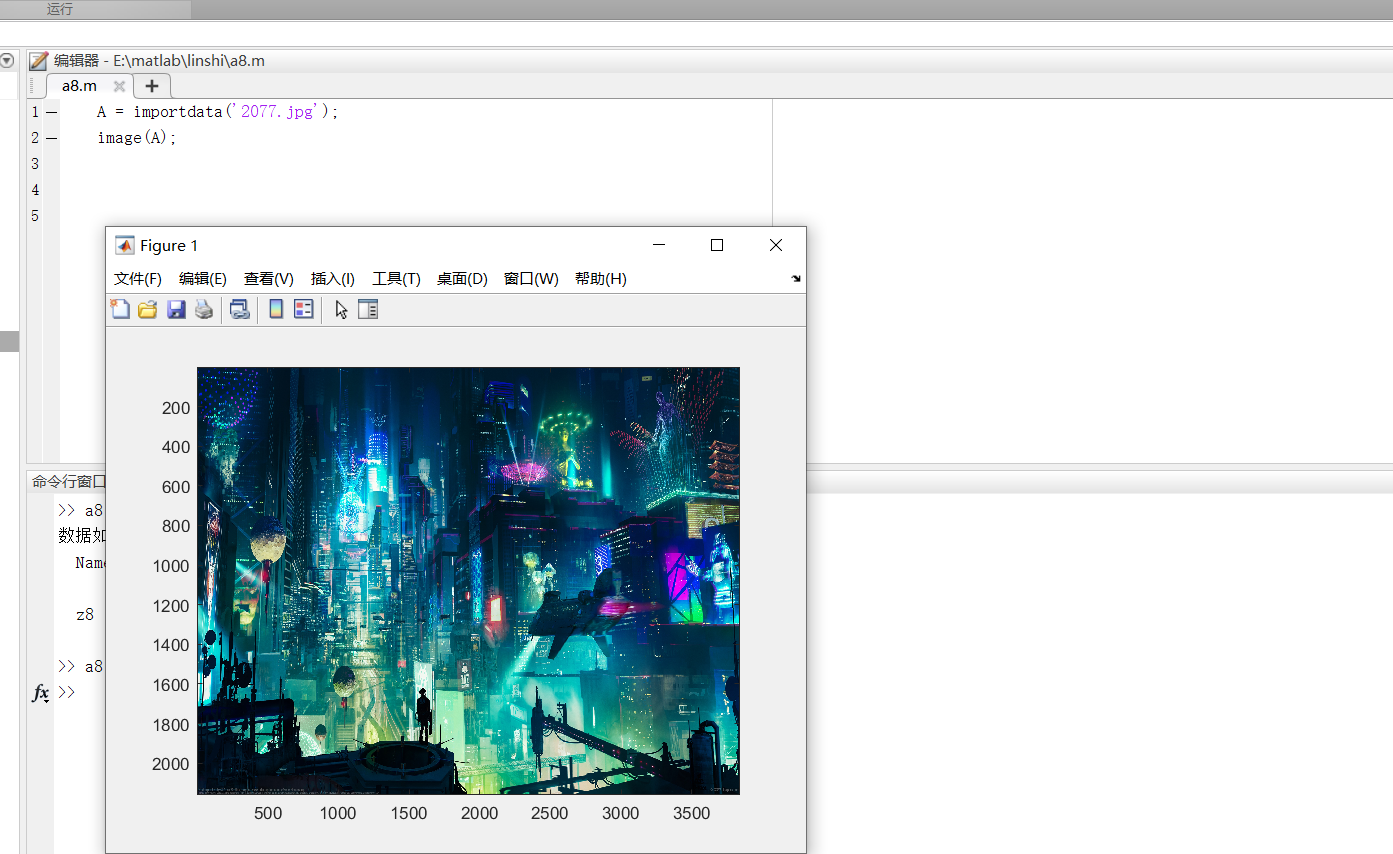The height and width of the screenshot is (854, 1393).
Task: Click fx function browser icon in command window
Action: tap(41, 693)
